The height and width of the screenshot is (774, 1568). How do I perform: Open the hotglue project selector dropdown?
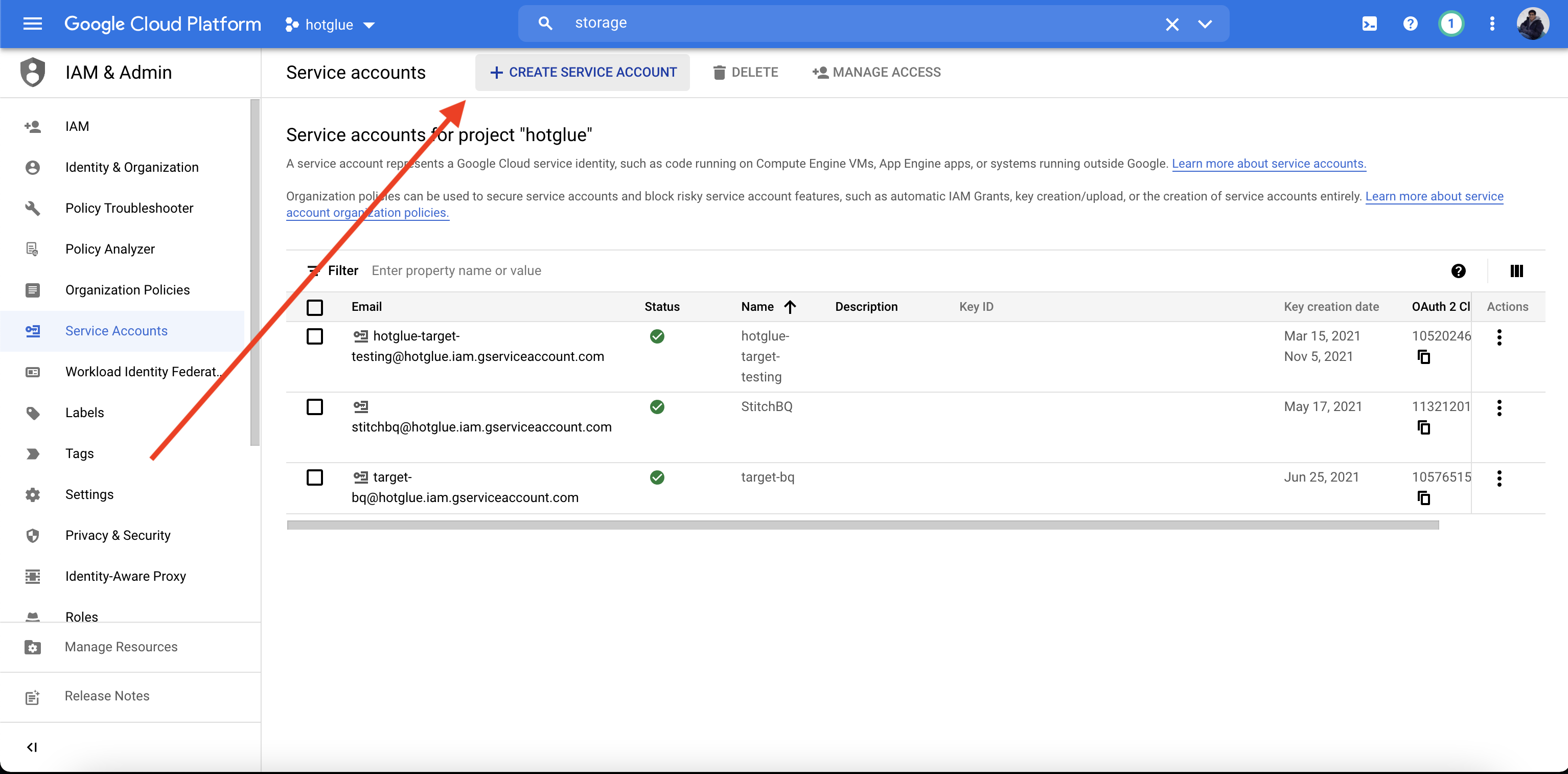tap(329, 25)
